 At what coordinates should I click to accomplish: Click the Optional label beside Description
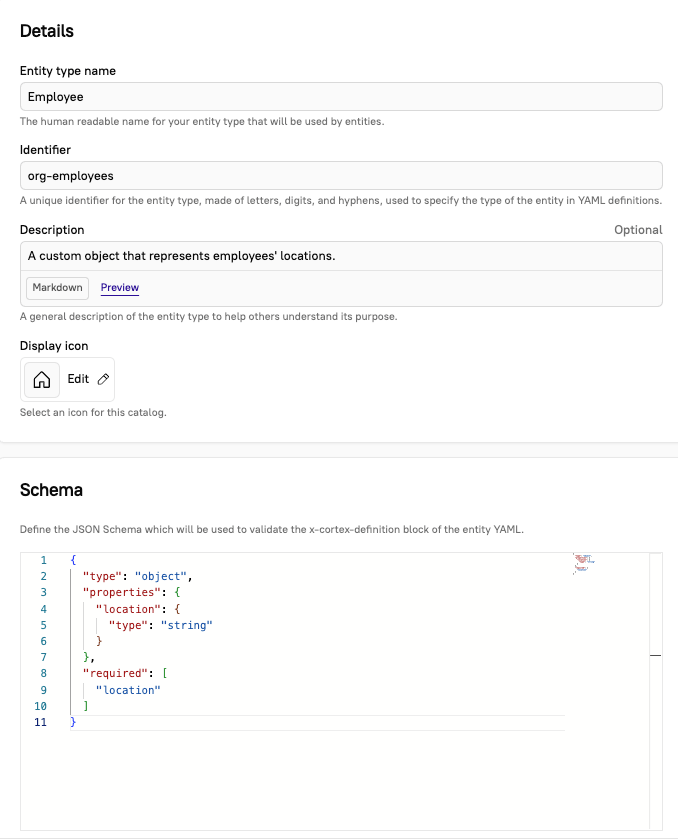(638, 230)
